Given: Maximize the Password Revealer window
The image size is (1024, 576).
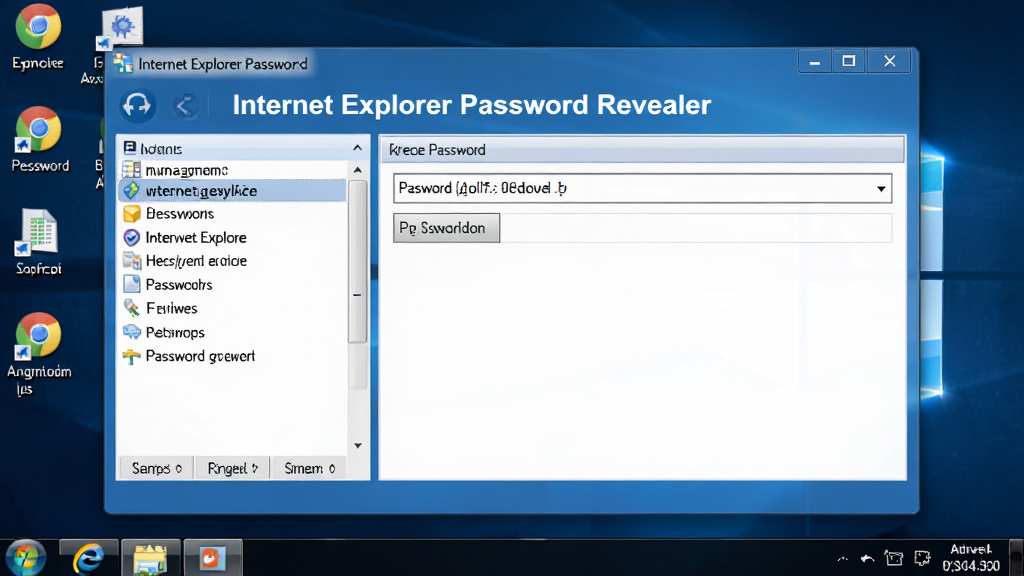Looking at the screenshot, I should click(x=848, y=61).
